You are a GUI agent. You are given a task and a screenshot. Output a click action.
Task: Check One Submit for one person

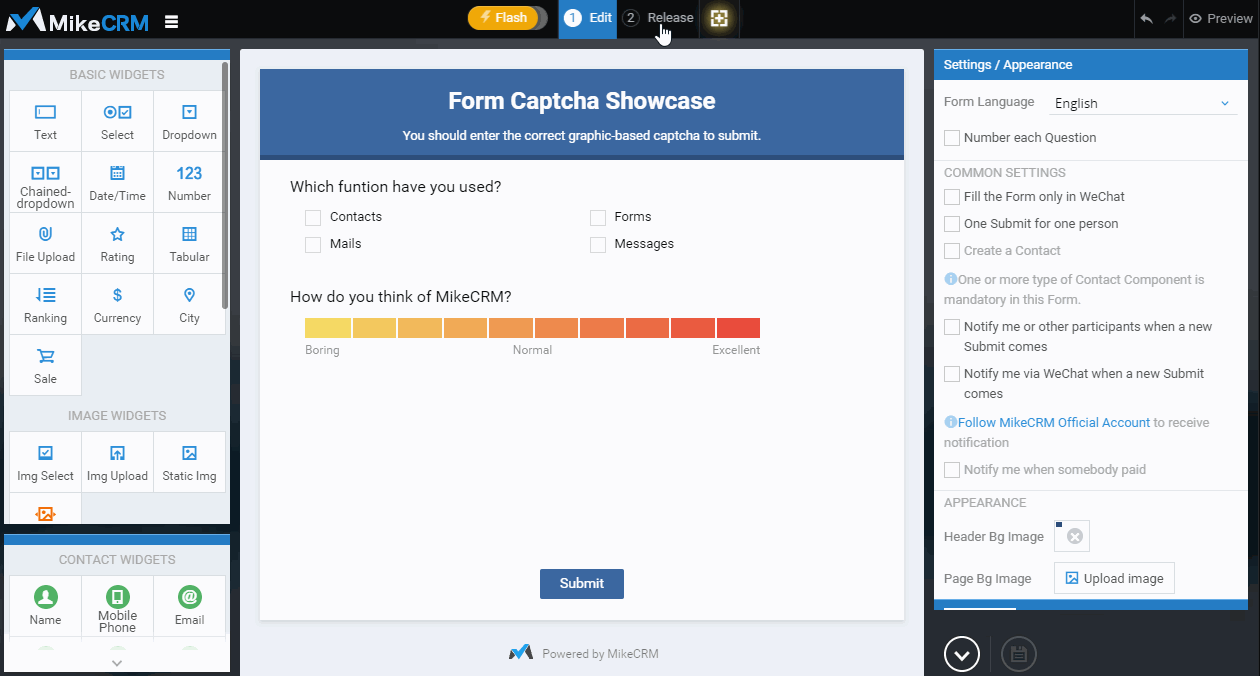[952, 224]
